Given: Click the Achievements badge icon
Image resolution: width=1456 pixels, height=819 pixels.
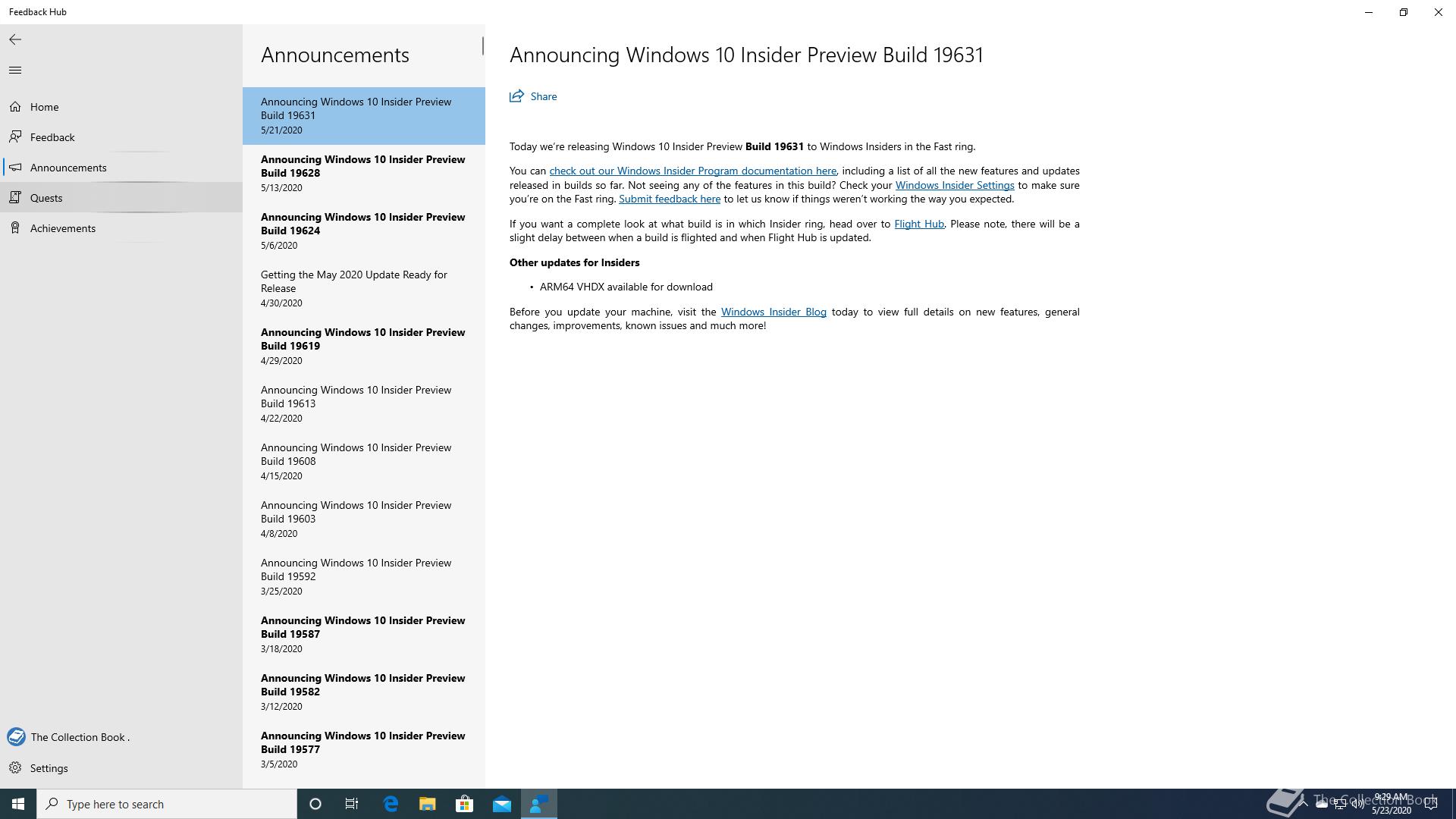Looking at the screenshot, I should (15, 228).
